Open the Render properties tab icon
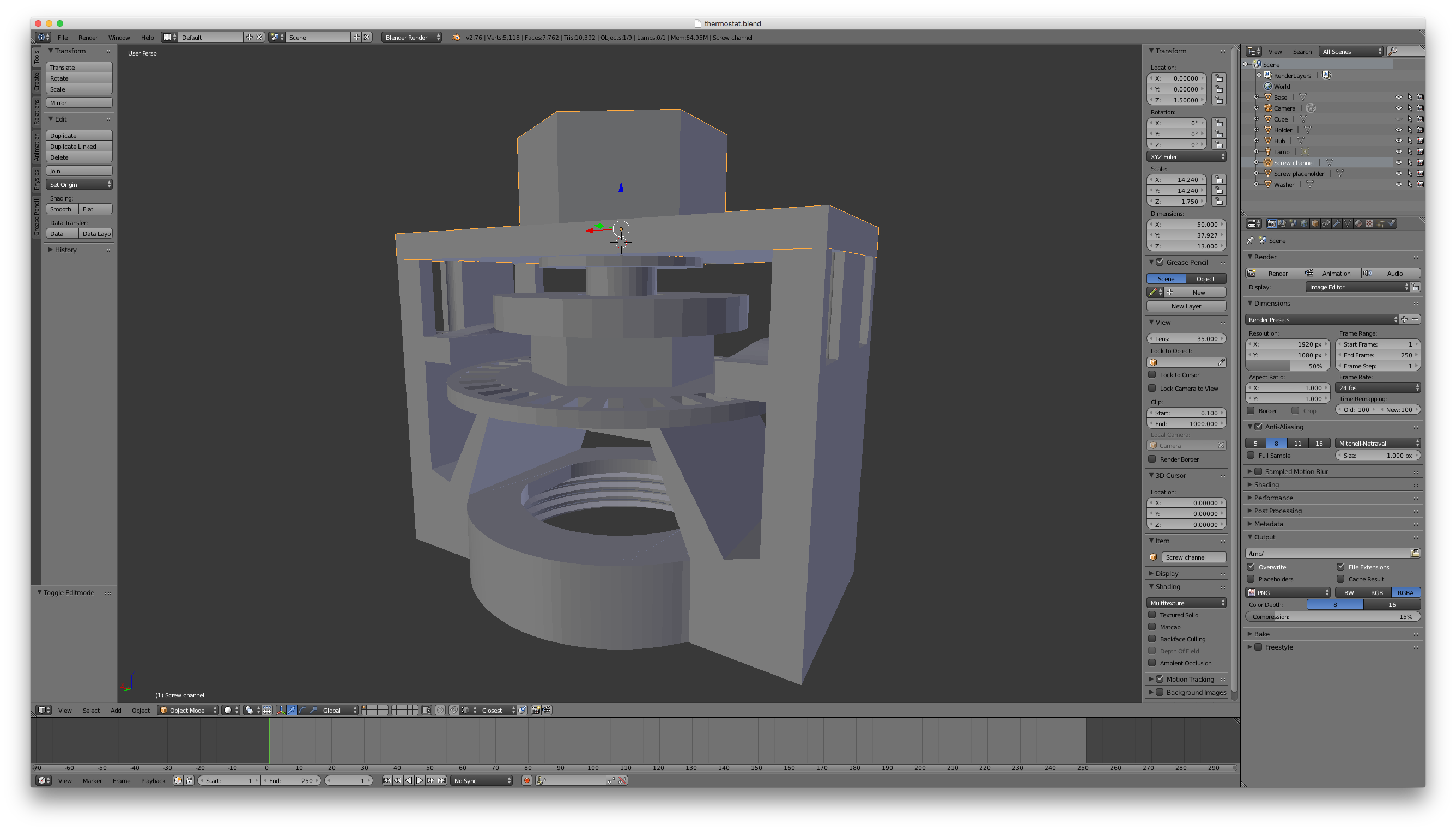This screenshot has height=831, width=1456. (1271, 224)
